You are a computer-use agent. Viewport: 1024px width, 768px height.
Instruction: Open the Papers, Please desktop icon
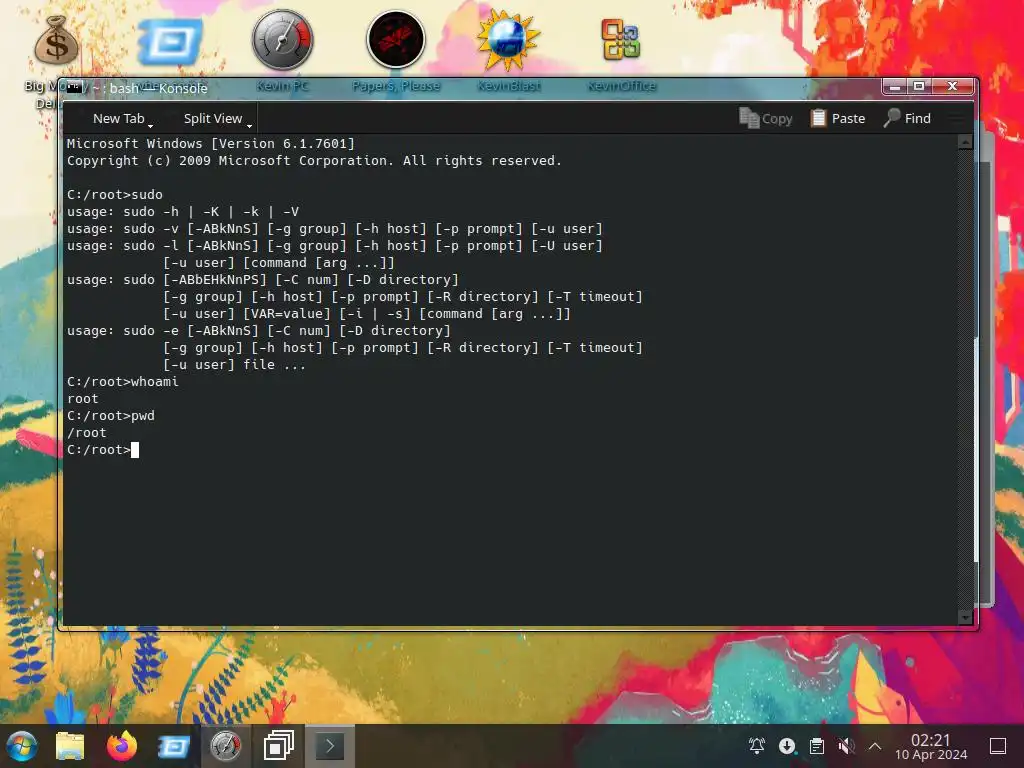[396, 40]
